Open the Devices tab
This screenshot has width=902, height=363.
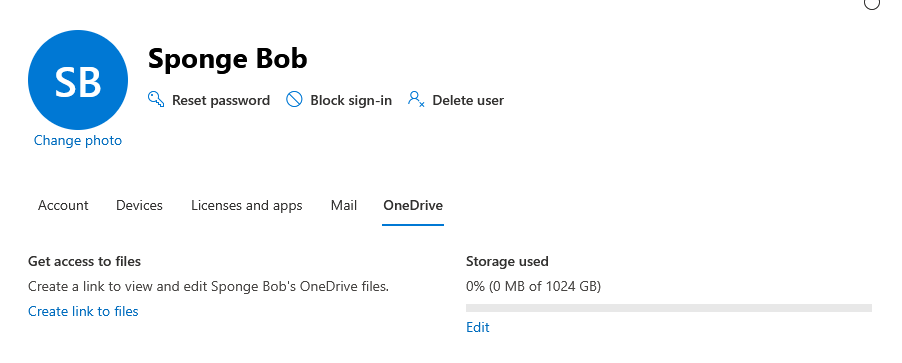coord(139,205)
